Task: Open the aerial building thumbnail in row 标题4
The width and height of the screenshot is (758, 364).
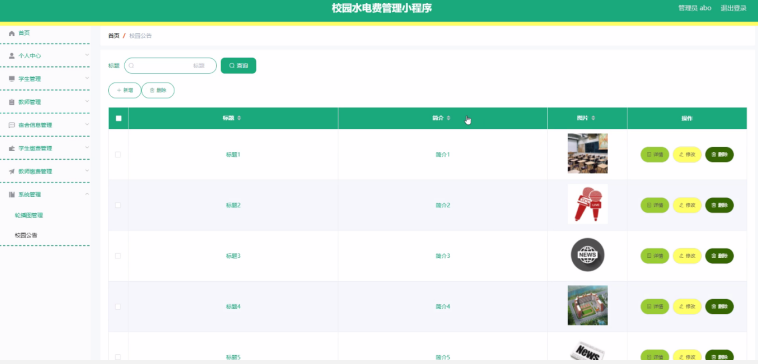Action: (x=587, y=306)
